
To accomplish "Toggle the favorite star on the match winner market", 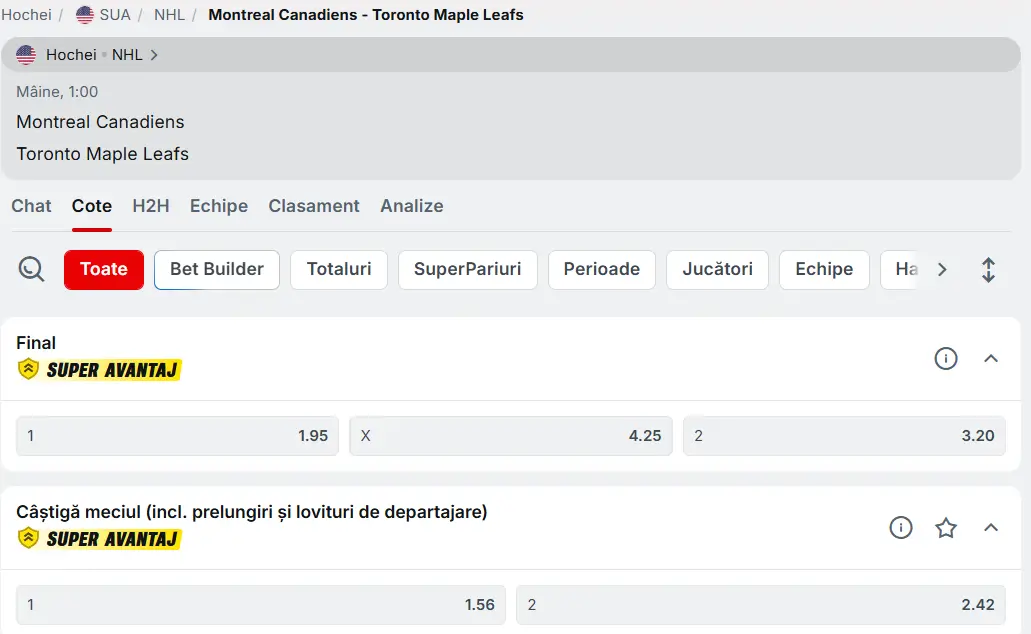I will coord(945,527).
